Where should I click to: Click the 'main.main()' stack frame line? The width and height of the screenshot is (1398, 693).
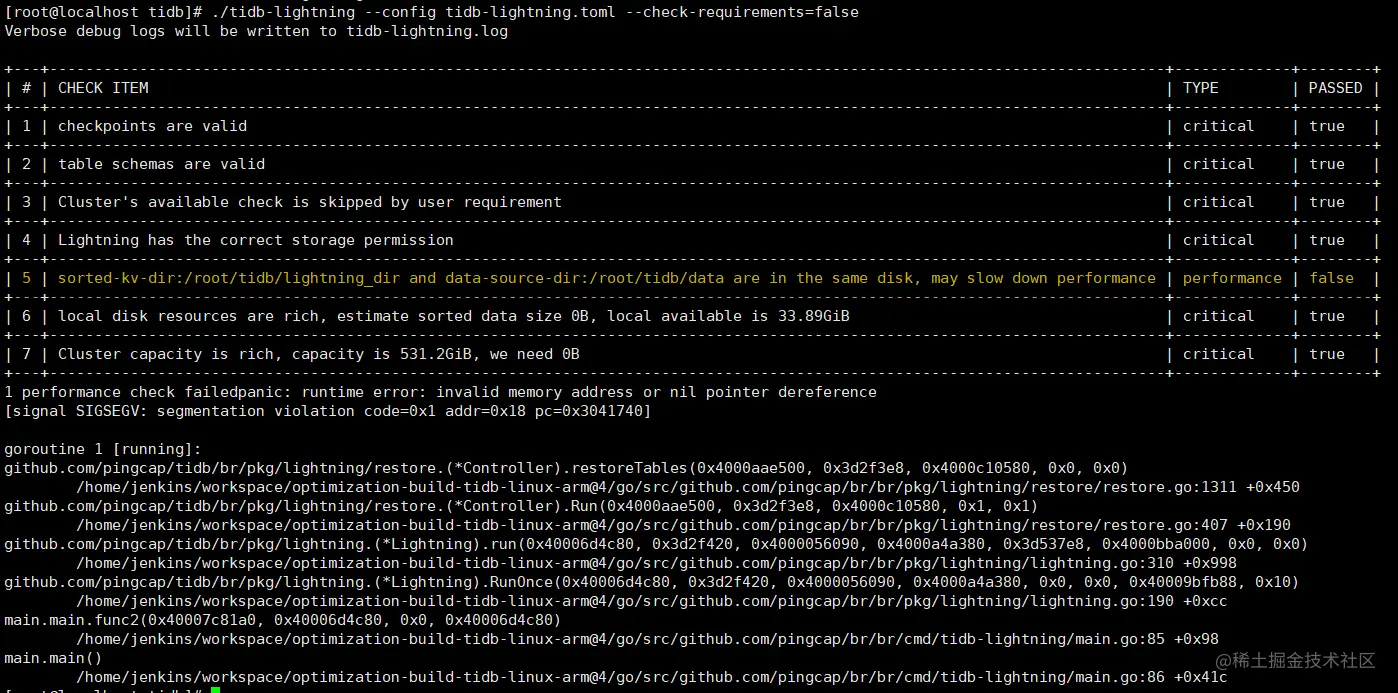tap(53, 658)
